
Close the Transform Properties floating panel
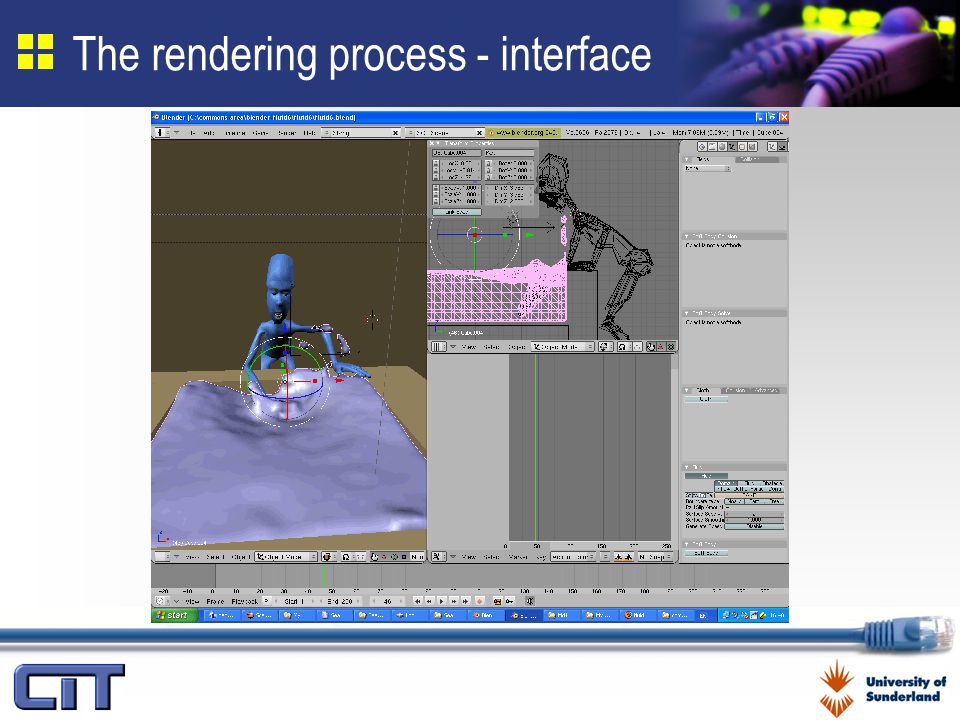click(432, 143)
